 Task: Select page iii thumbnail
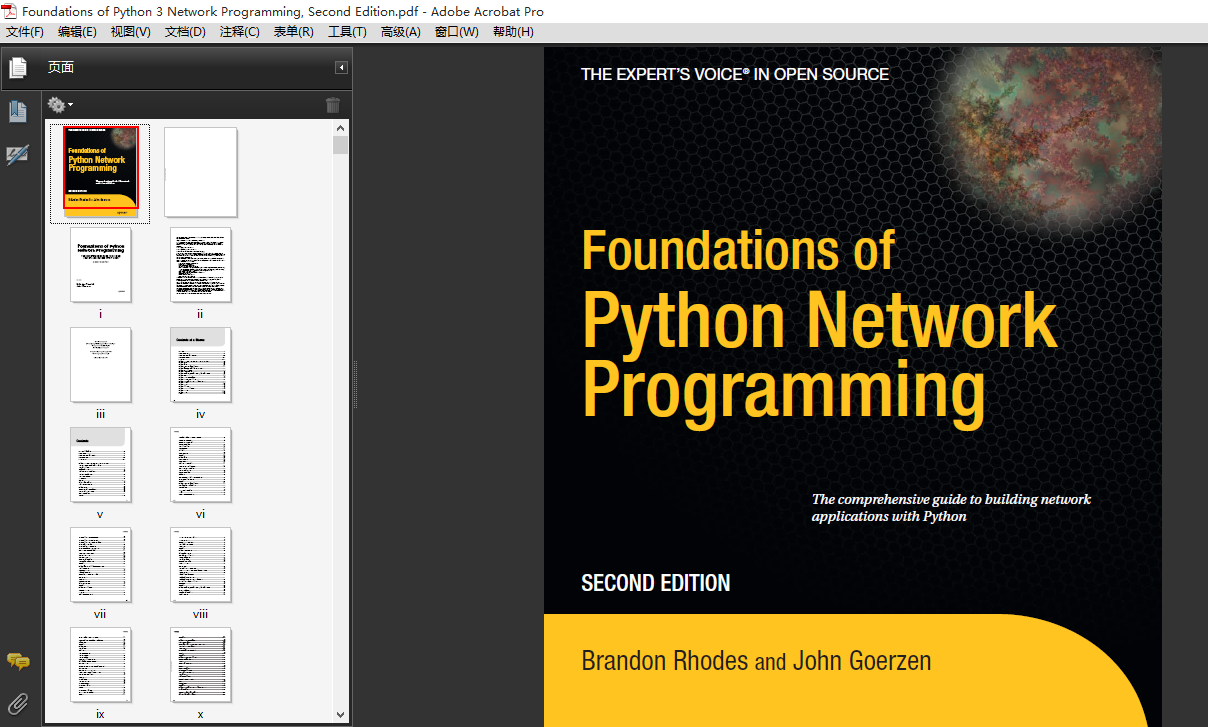tap(100, 364)
